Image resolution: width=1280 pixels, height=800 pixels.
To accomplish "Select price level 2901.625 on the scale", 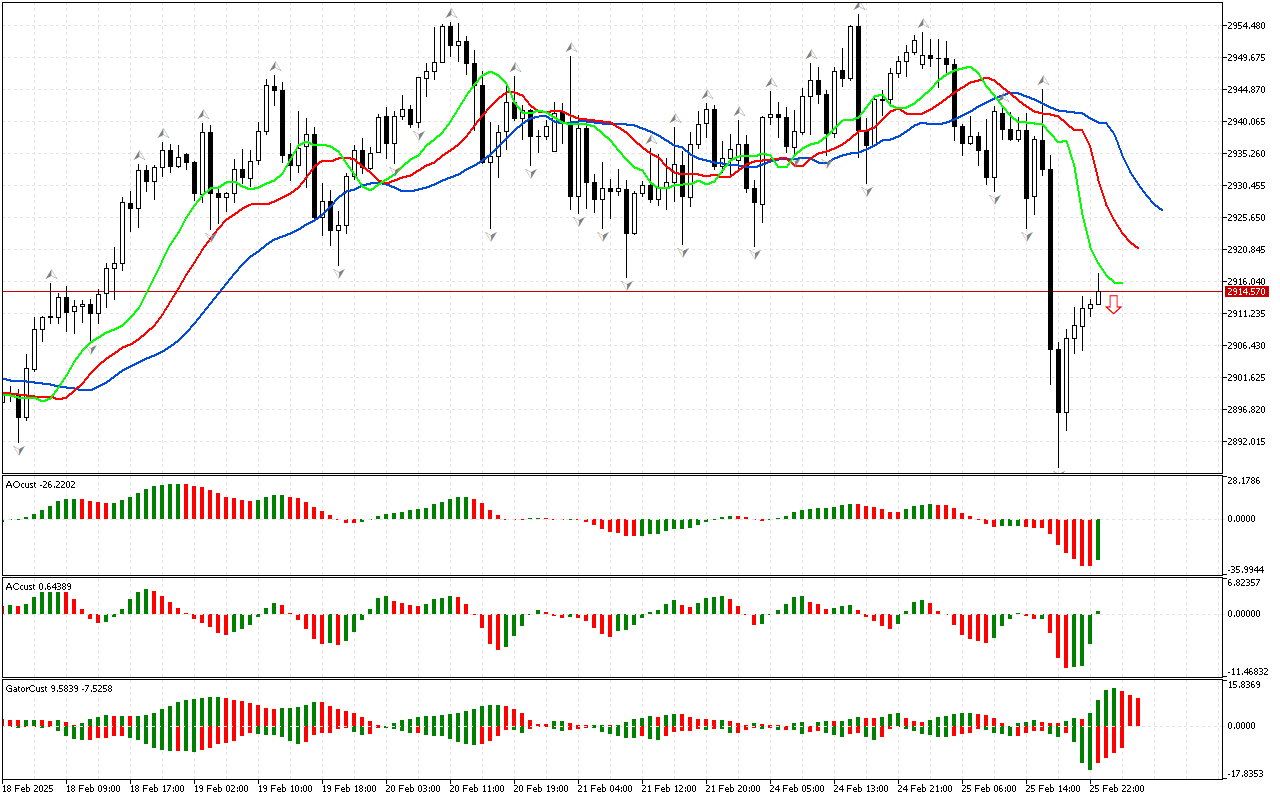I will (1248, 378).
